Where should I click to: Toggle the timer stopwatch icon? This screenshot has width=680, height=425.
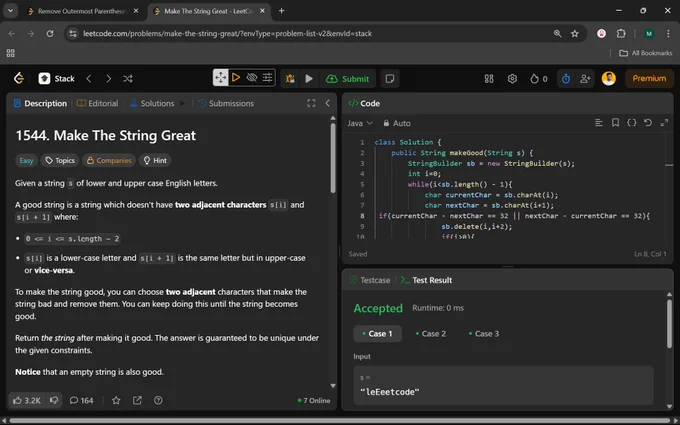point(566,78)
